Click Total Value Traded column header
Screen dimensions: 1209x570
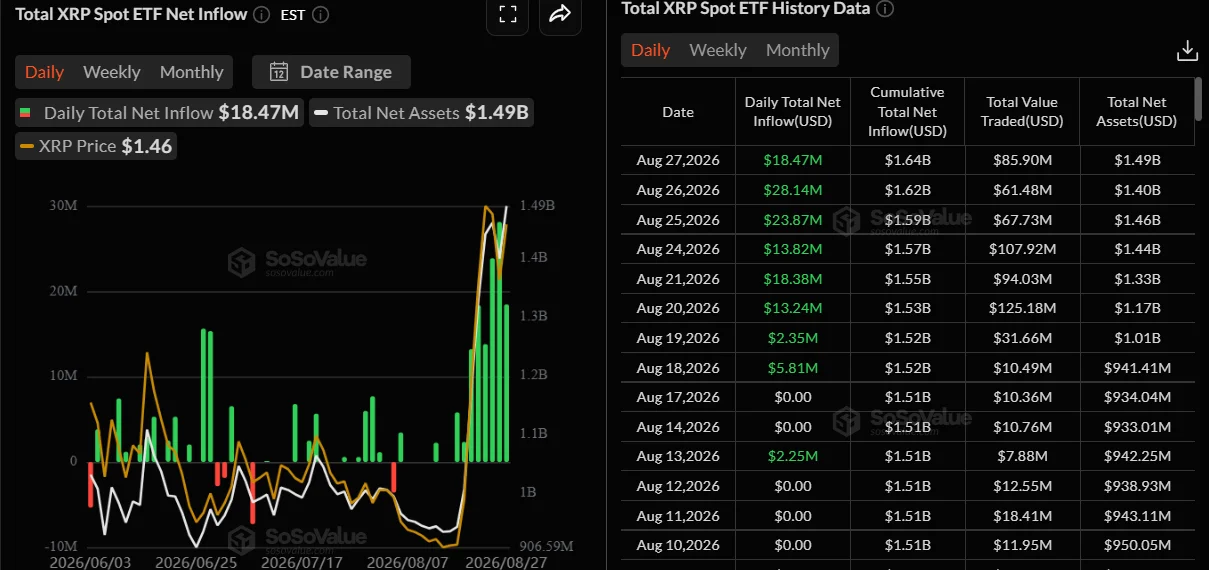click(1022, 112)
